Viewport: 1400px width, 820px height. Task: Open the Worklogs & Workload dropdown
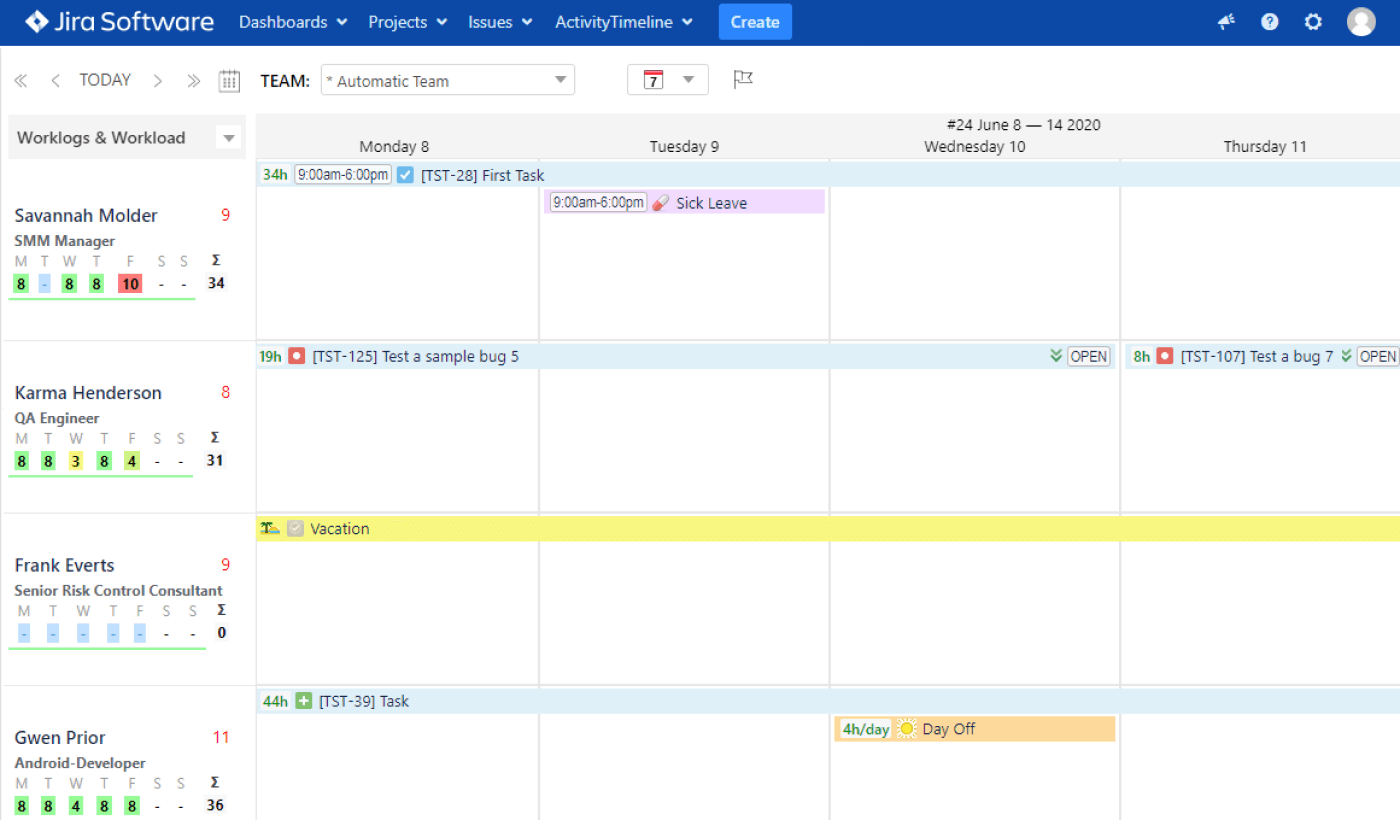point(228,138)
